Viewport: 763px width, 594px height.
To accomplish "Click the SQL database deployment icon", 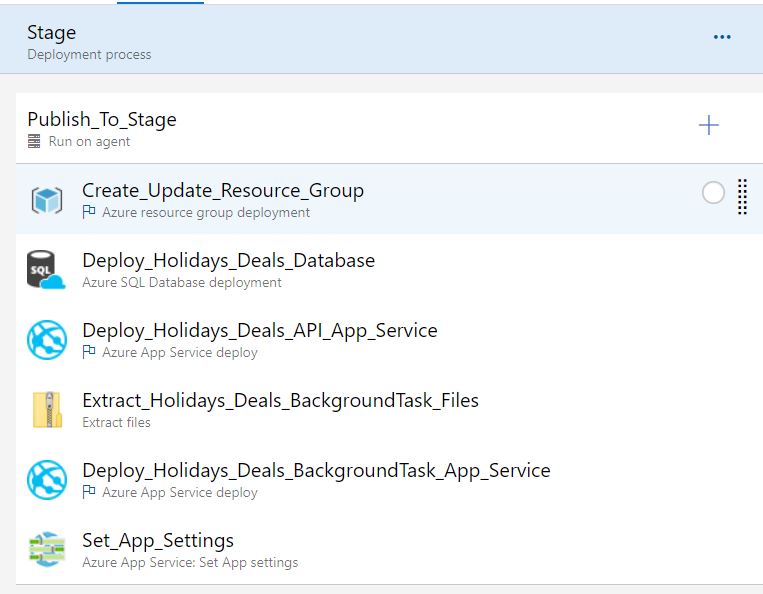I will click(x=46, y=270).
